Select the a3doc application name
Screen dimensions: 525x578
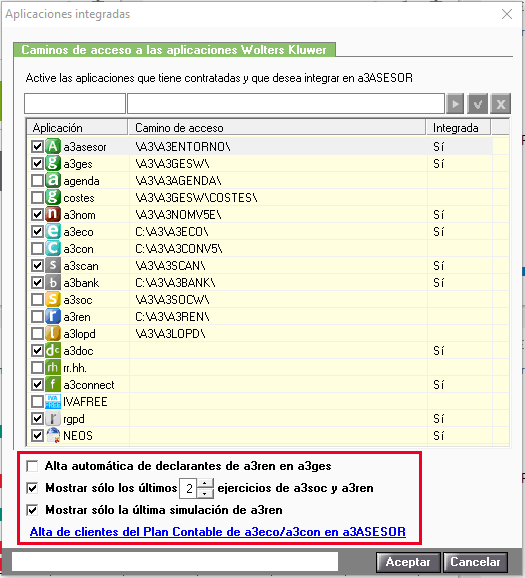(78, 351)
